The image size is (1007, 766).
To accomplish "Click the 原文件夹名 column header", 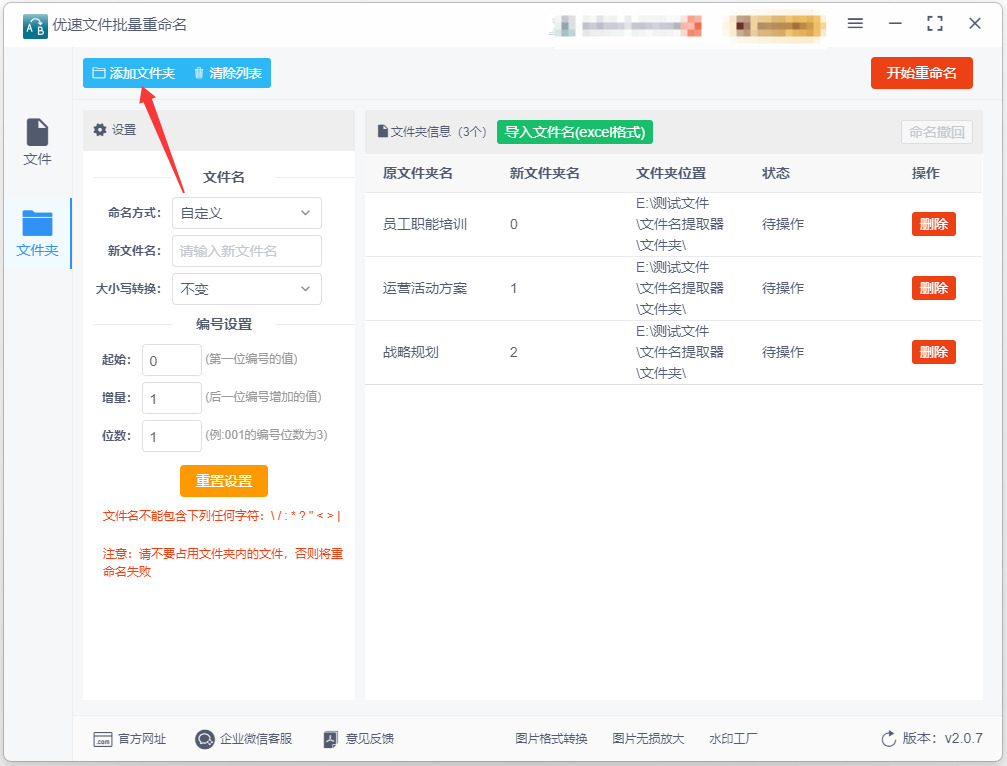I will [x=417, y=173].
